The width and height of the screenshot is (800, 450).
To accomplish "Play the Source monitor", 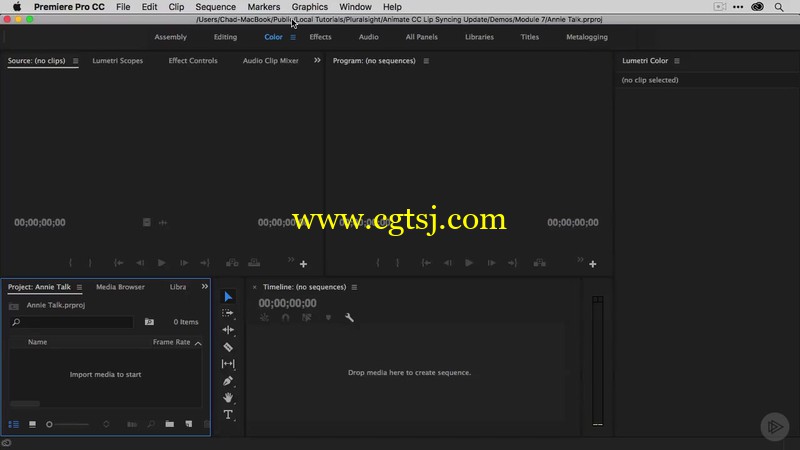I will coord(161,263).
